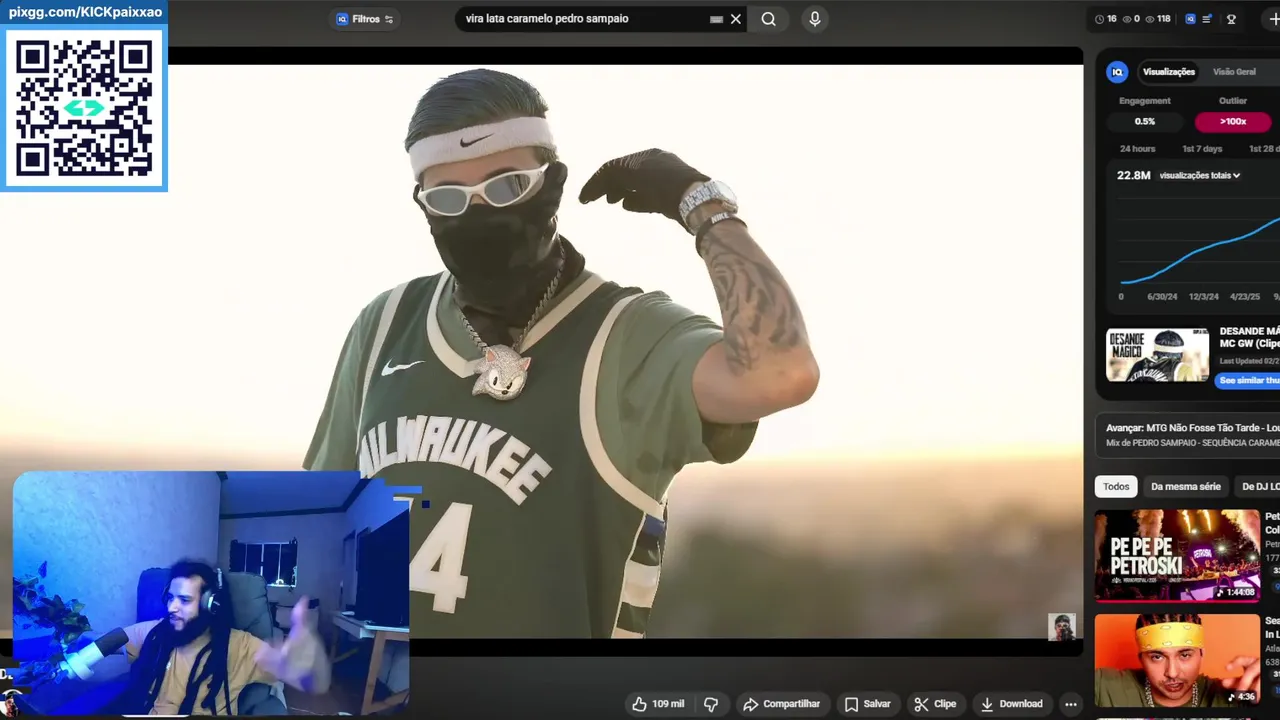This screenshot has height=720, width=1280.
Task: Click the >100x outlier badge
Action: tap(1233, 121)
